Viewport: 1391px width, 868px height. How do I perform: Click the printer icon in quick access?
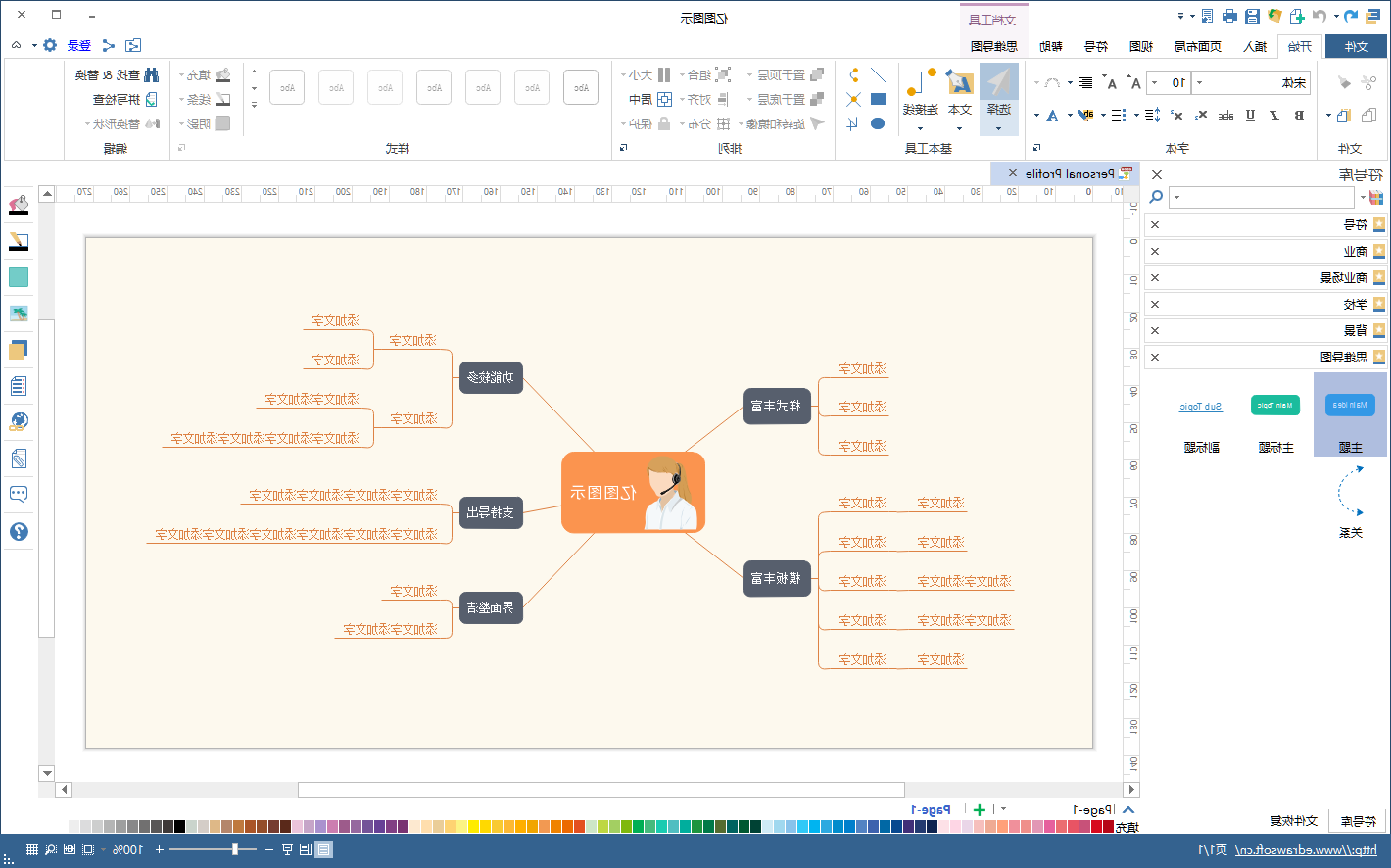coord(1229,16)
